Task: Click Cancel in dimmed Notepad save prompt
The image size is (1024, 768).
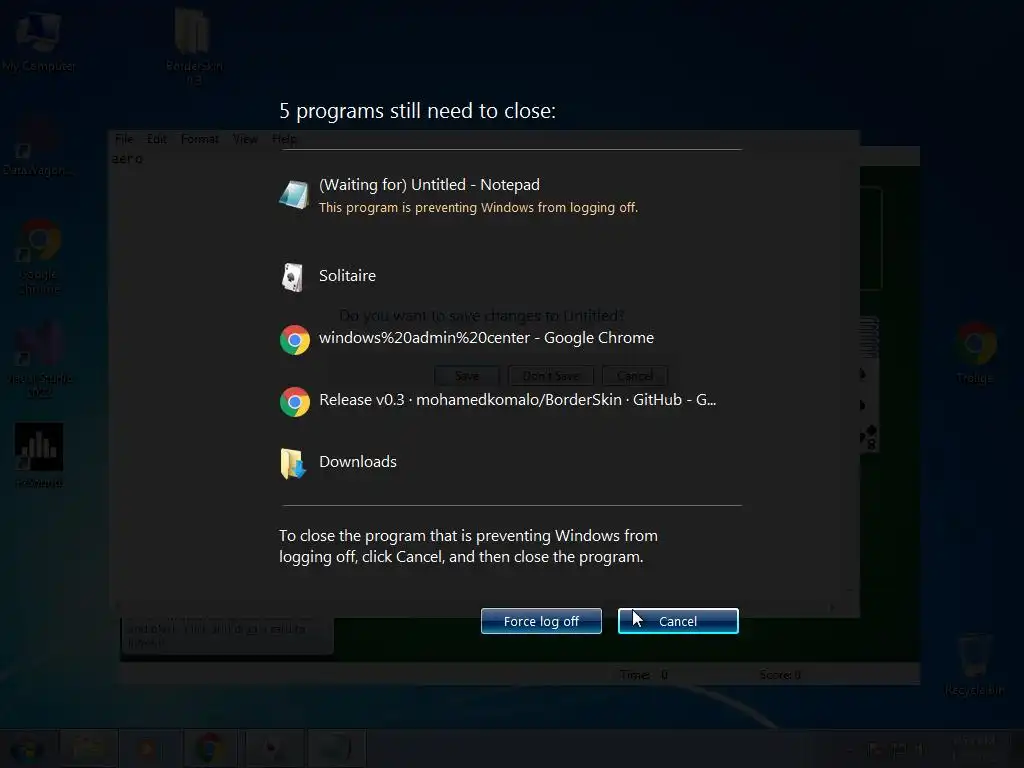Action: pyautogui.click(x=635, y=376)
